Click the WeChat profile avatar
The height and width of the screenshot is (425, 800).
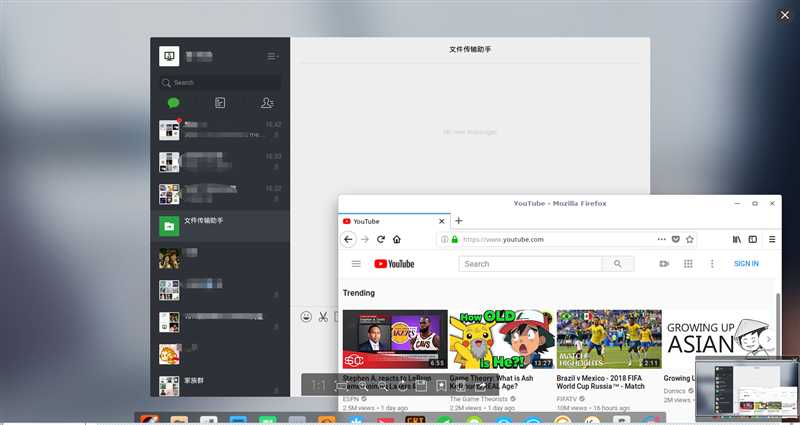point(169,56)
